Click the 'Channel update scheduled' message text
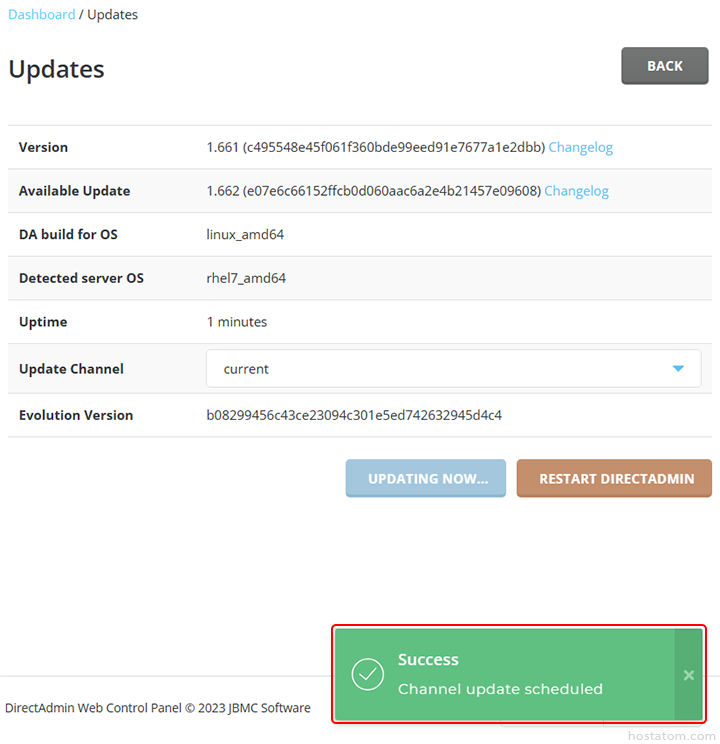 coord(500,689)
